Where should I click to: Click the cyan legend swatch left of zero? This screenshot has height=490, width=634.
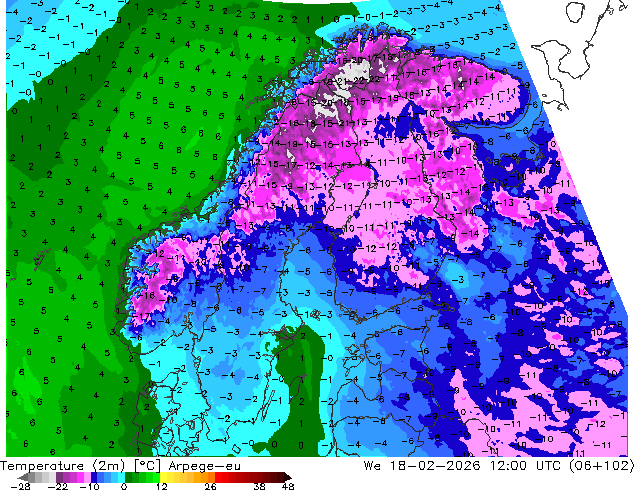(121, 477)
